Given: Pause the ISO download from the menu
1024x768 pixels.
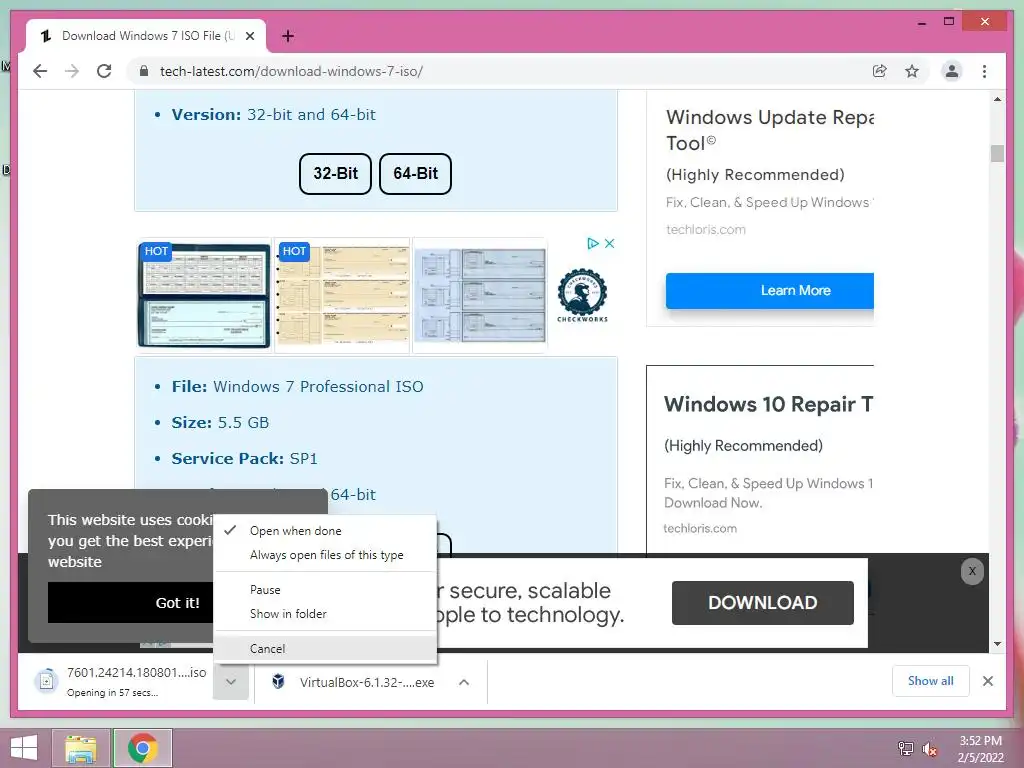Looking at the screenshot, I should point(325,590).
